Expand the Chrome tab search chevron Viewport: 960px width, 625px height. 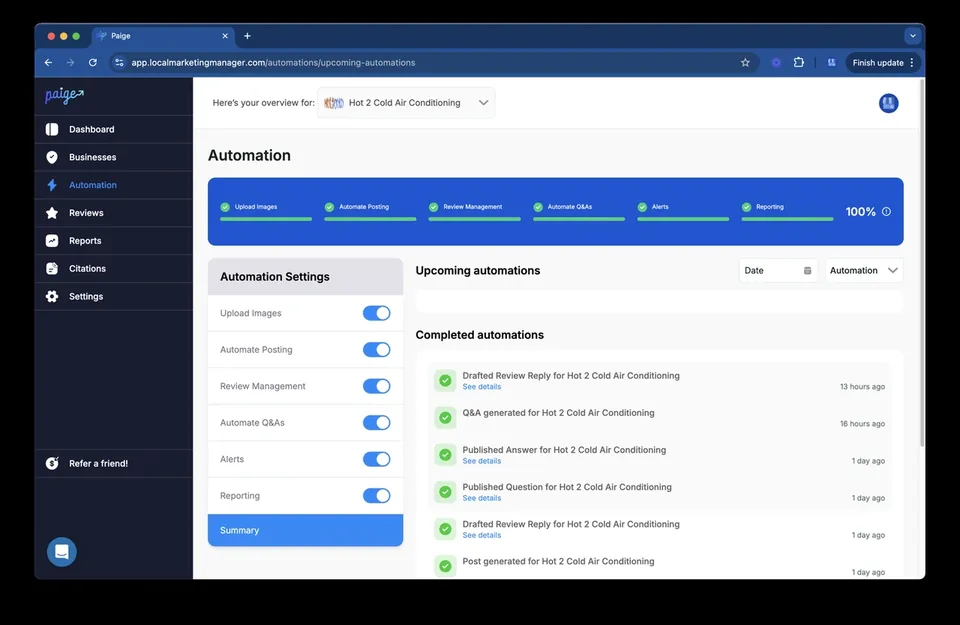913,36
